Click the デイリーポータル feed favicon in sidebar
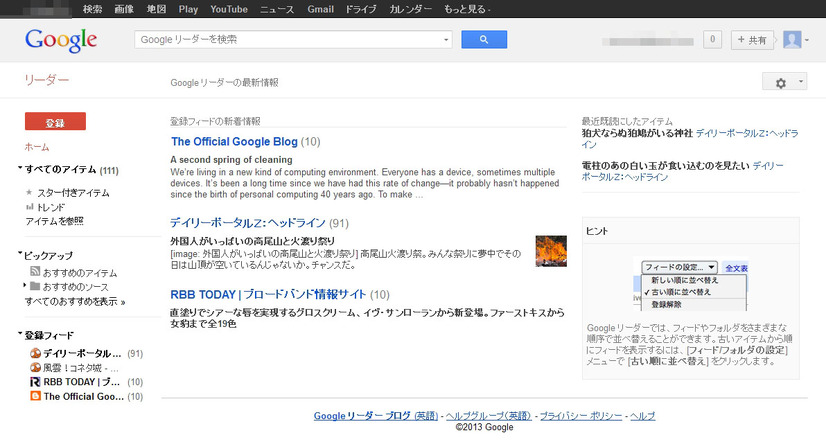This screenshot has width=826, height=442. coord(35,353)
